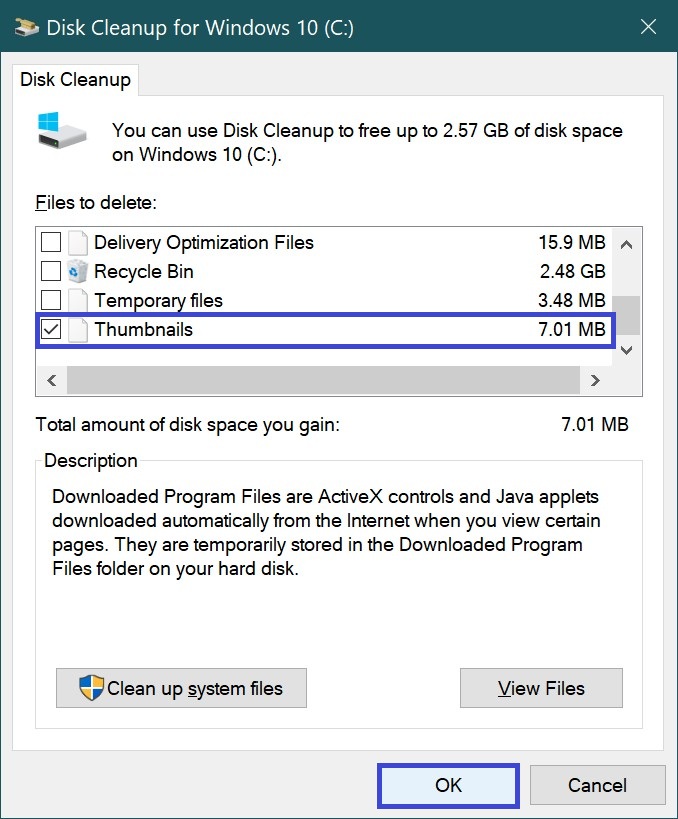Uncheck the Thumbnails checkbox
Viewport: 678px width, 819px height.
click(x=51, y=329)
